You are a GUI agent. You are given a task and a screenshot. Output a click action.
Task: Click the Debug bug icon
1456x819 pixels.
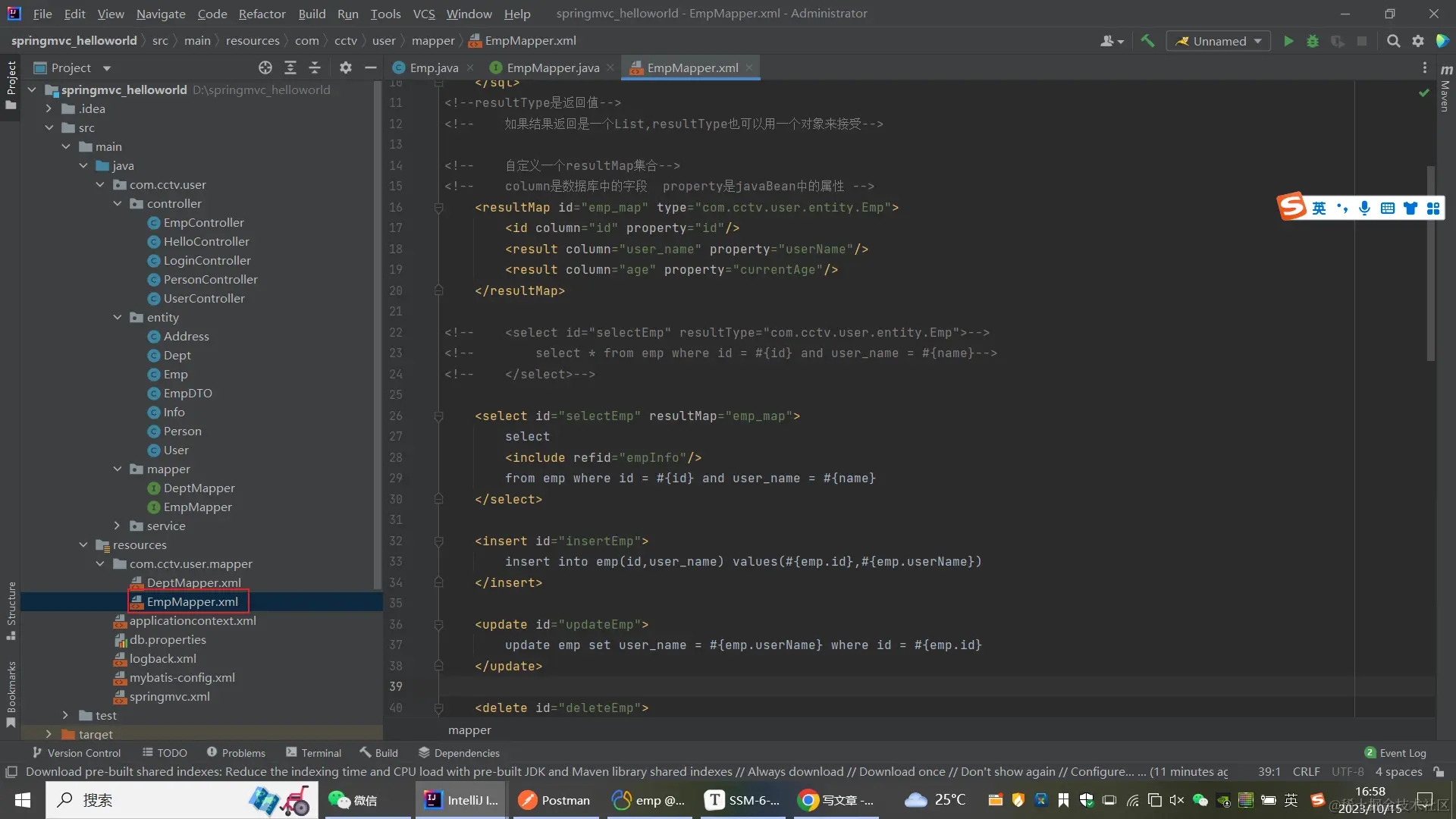(x=1313, y=41)
